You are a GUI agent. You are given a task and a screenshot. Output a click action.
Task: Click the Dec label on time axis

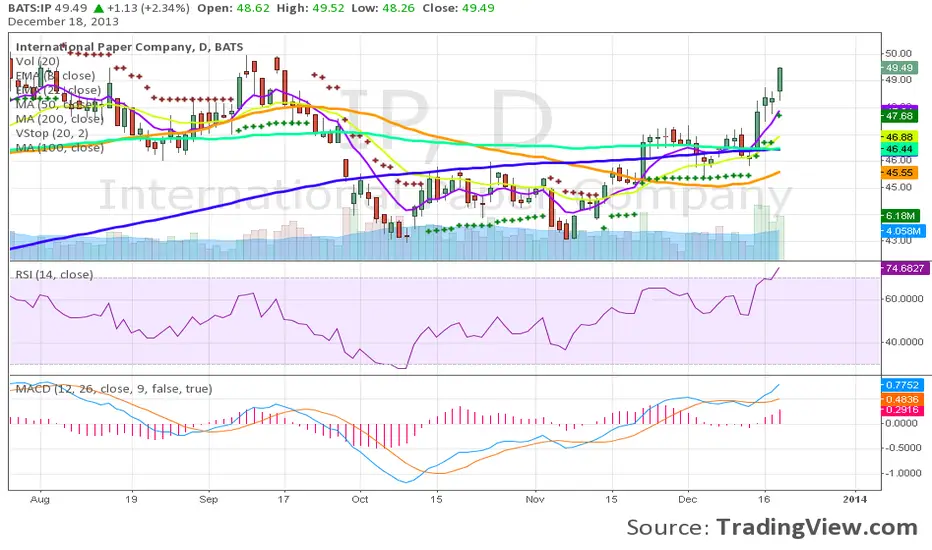tap(688, 499)
